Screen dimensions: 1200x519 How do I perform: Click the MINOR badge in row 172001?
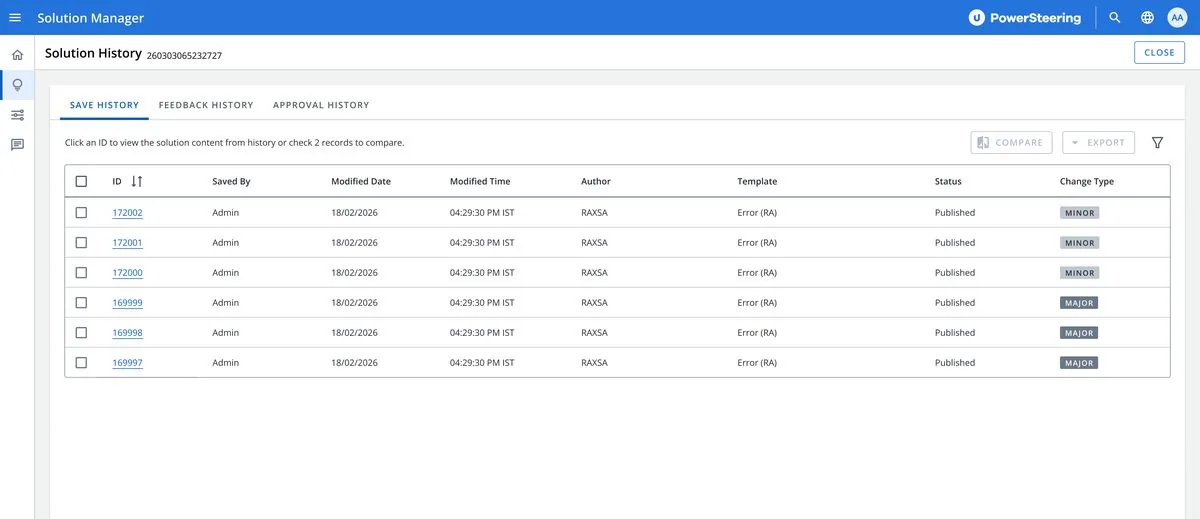(x=1079, y=243)
